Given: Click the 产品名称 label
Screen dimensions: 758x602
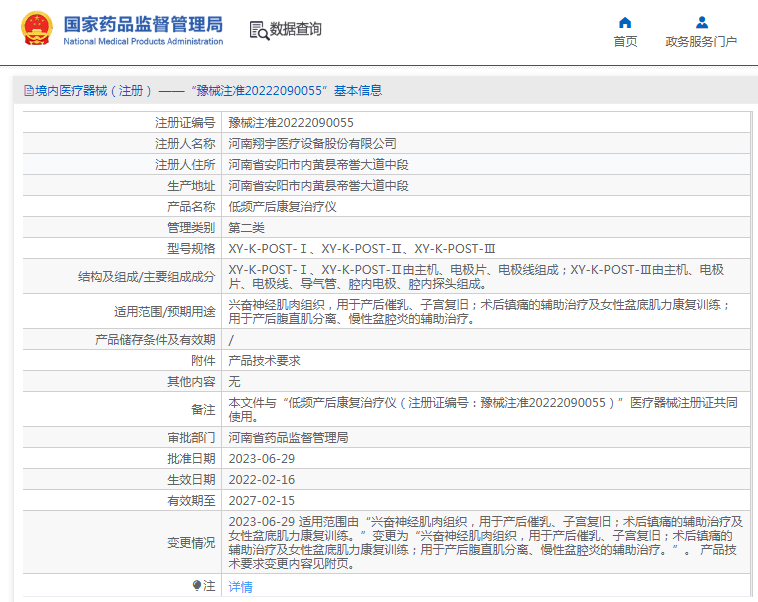Looking at the screenshot, I should tap(191, 207).
